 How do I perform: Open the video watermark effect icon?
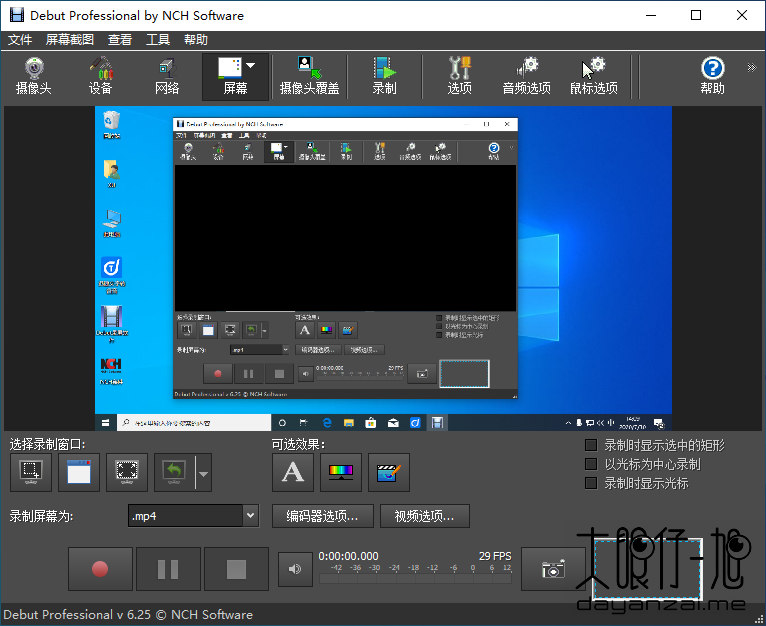[388, 472]
